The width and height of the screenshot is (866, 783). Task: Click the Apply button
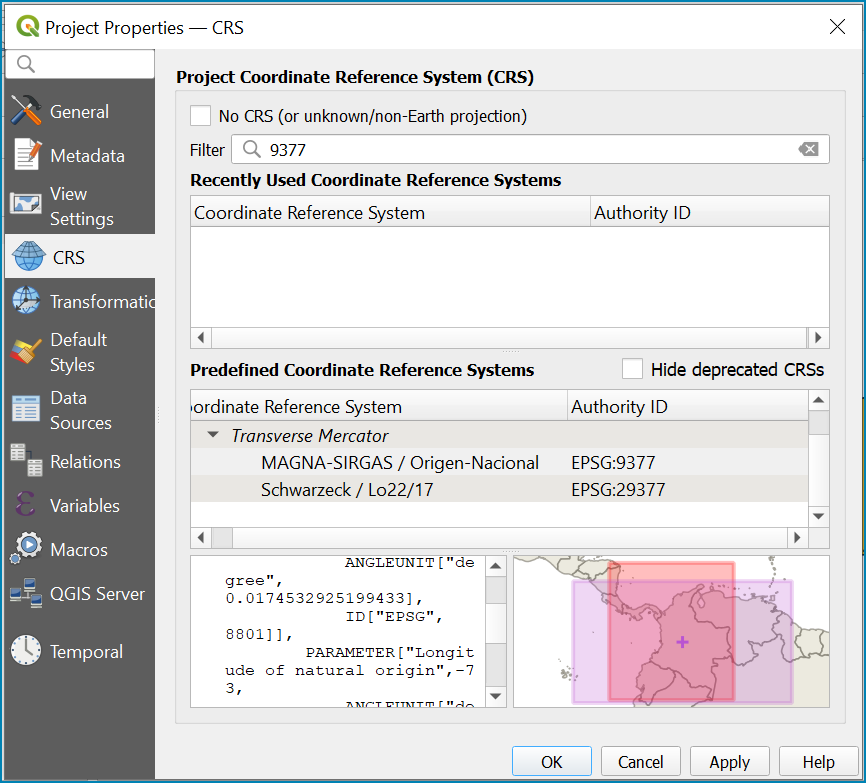coord(730,761)
